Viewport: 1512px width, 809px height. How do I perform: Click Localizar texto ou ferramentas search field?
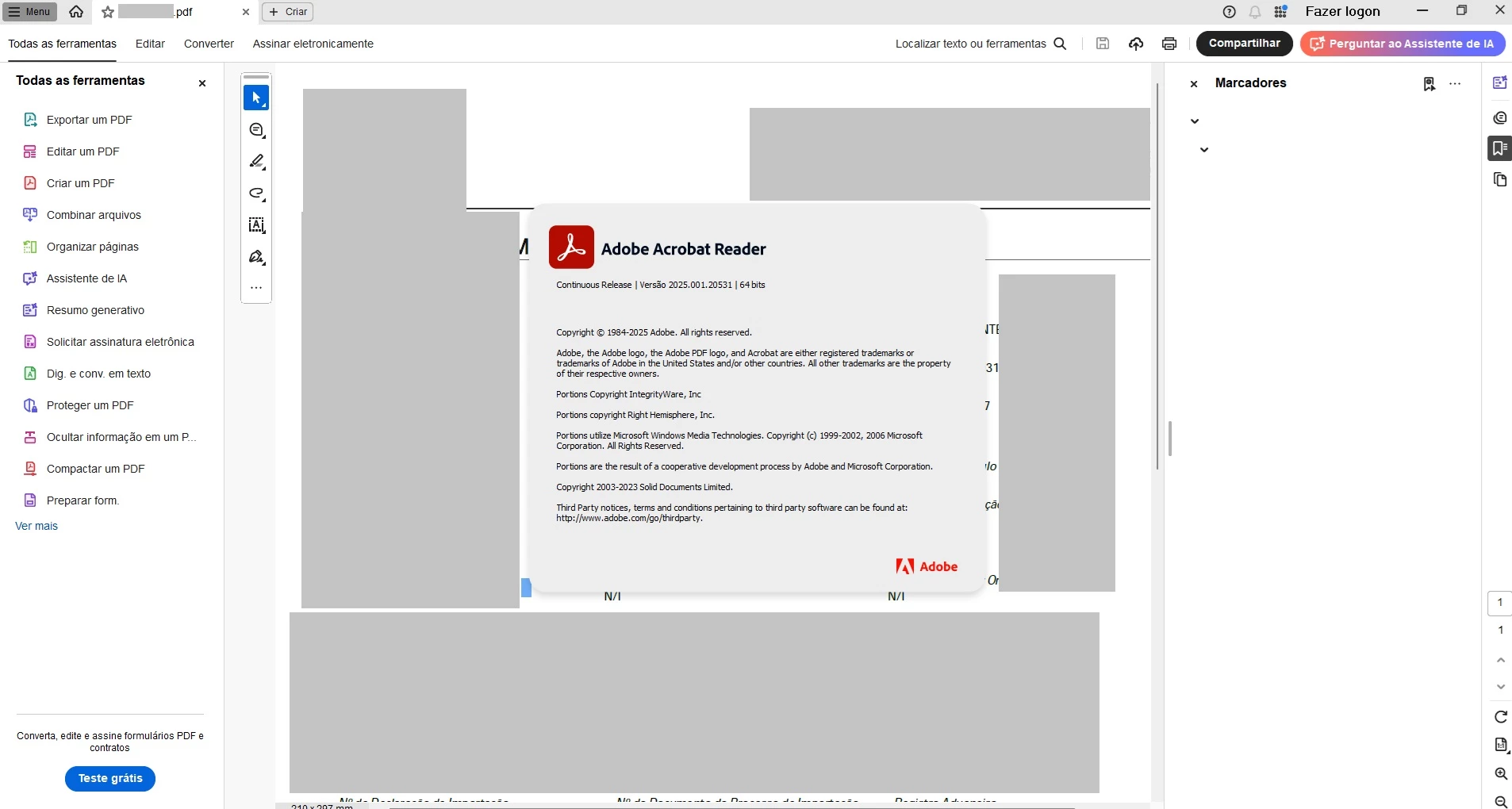pyautogui.click(x=980, y=44)
